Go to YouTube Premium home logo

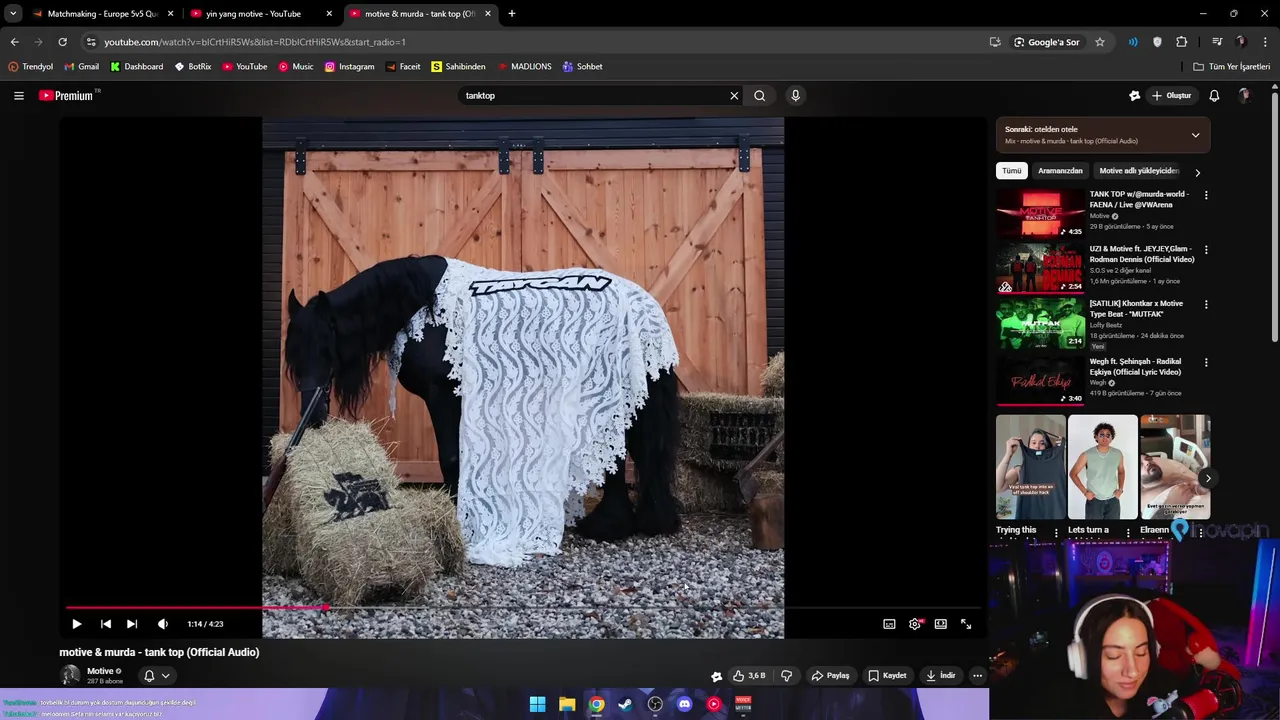pos(68,96)
